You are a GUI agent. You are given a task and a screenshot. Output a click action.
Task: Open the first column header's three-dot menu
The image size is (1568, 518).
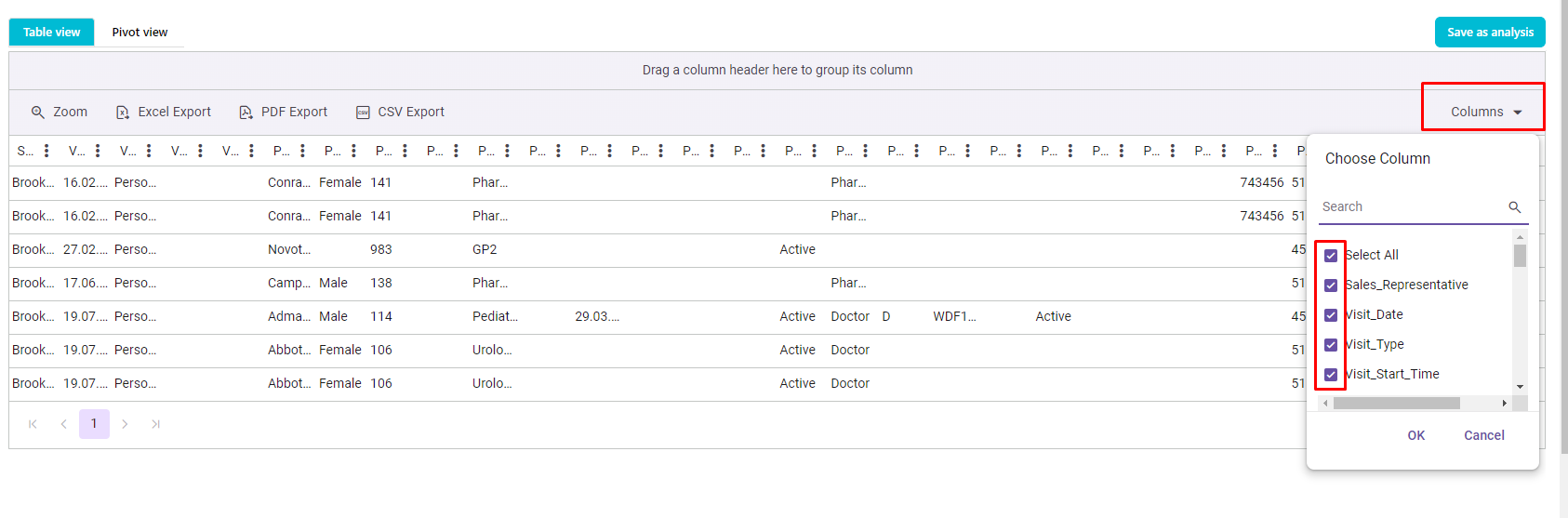[47, 151]
